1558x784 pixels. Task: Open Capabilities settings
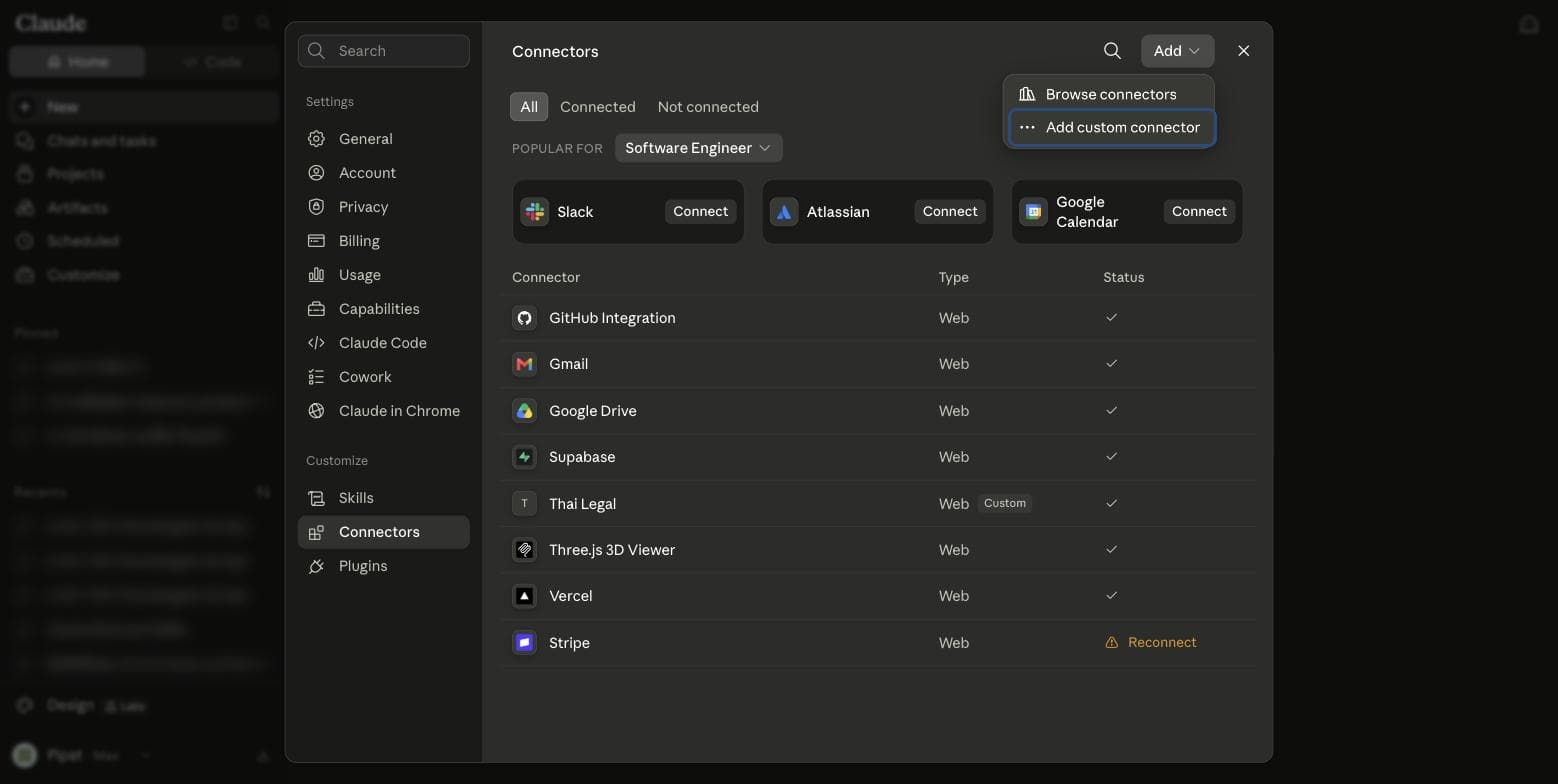coord(383,309)
